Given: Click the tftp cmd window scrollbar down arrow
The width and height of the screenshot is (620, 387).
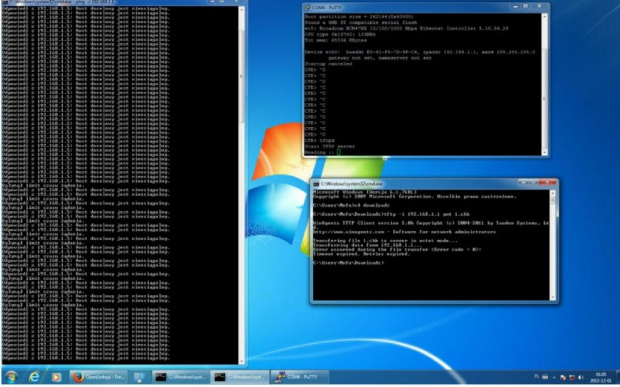Looking at the screenshot, I should [x=552, y=297].
